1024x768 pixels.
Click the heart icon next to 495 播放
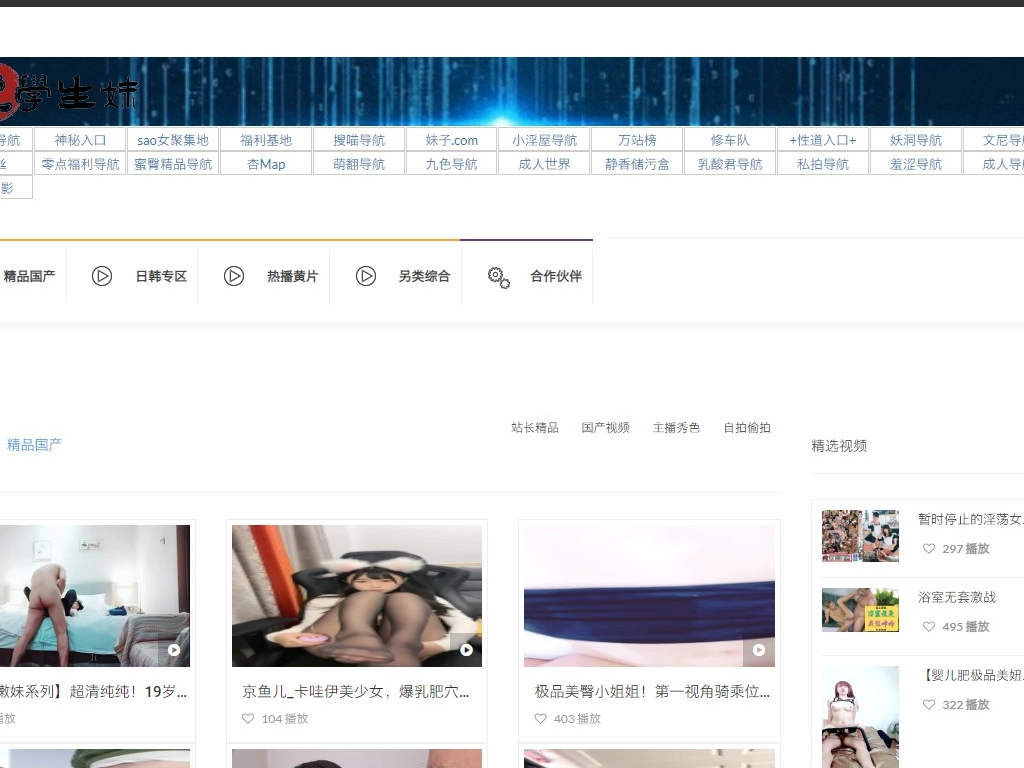pos(929,626)
